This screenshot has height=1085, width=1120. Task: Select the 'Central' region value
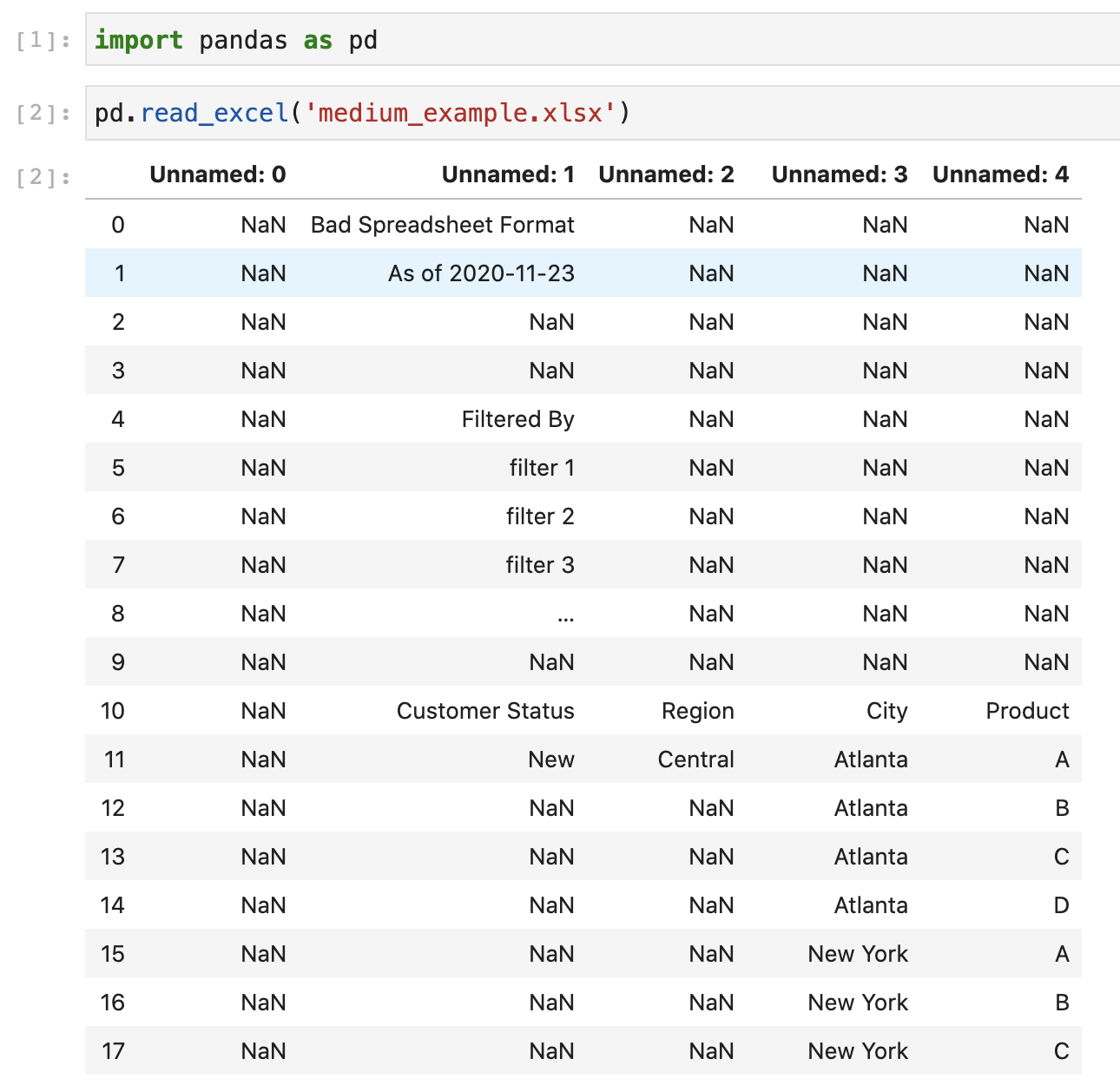(x=695, y=759)
